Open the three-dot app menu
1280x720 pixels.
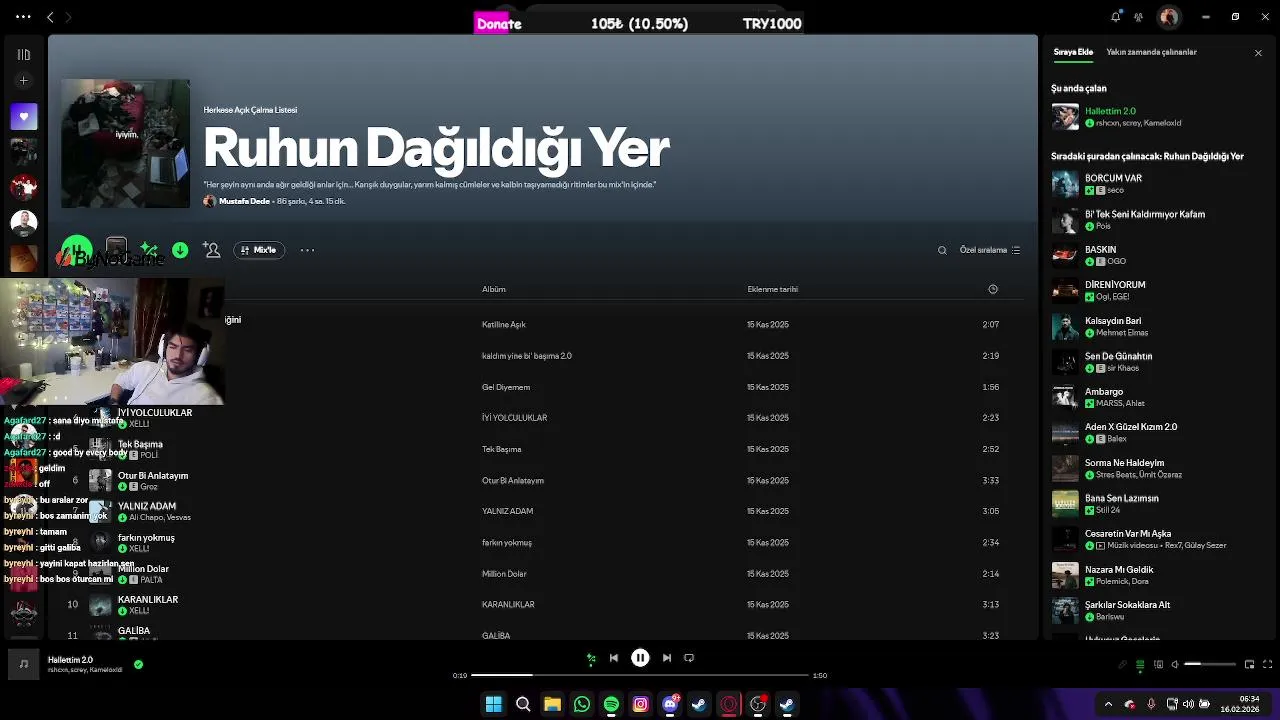pos(23,17)
